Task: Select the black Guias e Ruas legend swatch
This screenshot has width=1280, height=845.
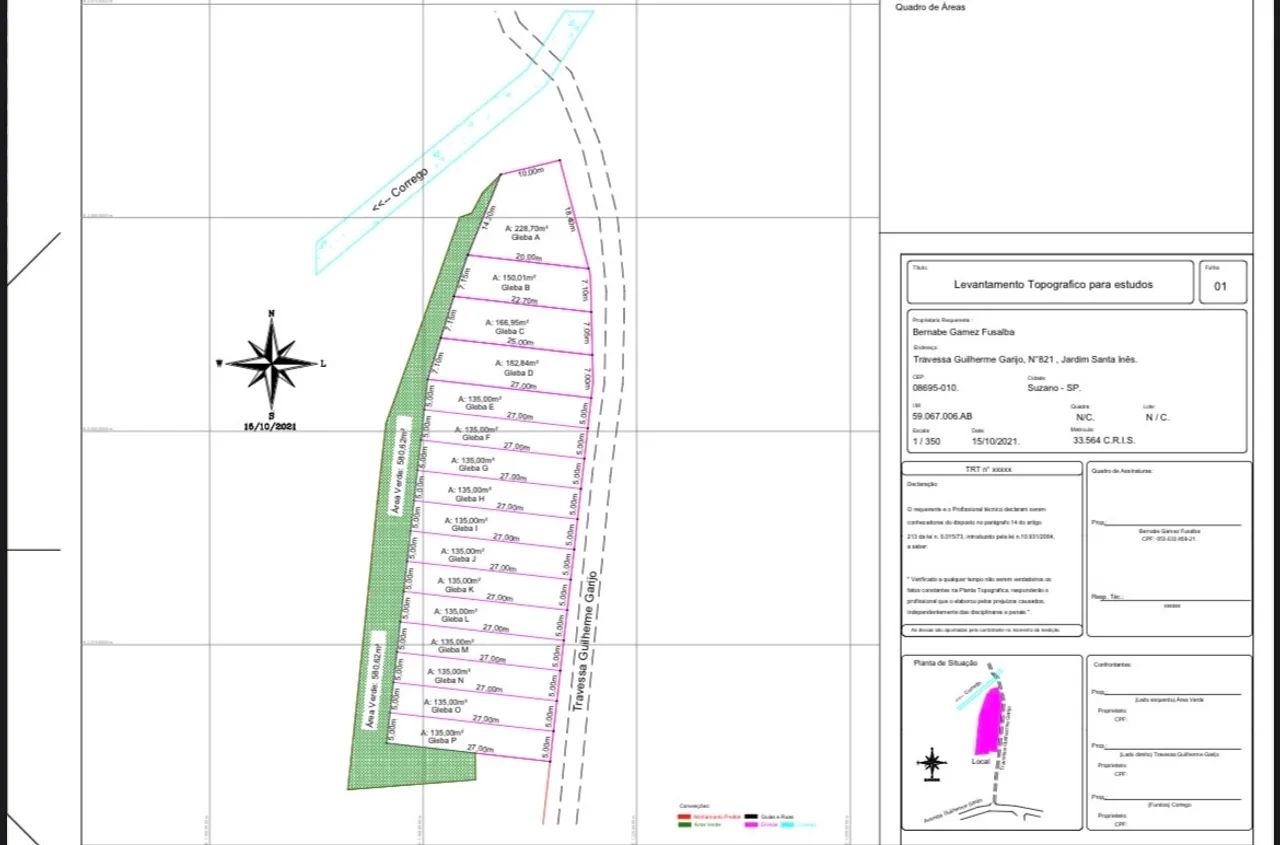Action: [x=752, y=817]
